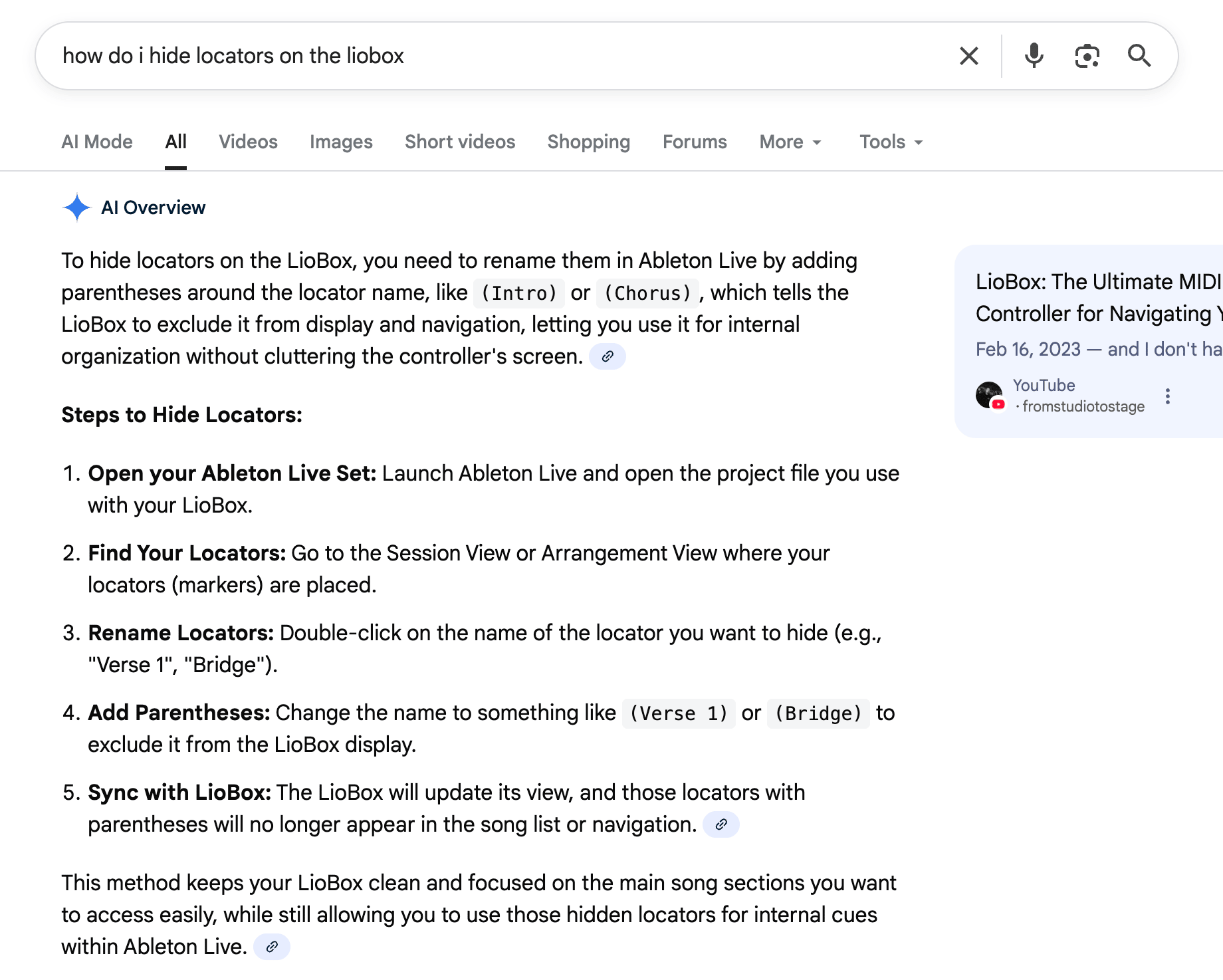Switch to the Images tab
Viewport: 1223px width, 980px height.
(341, 142)
